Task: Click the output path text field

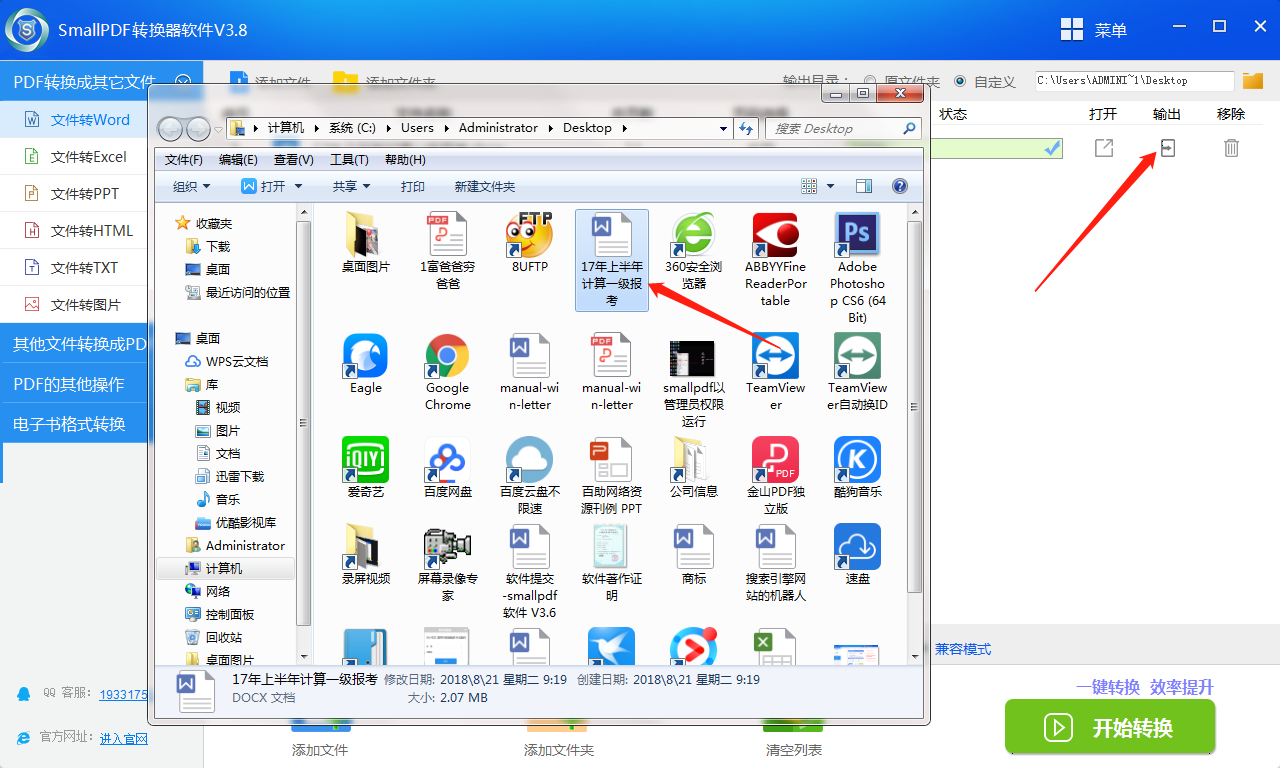Action: click(x=1134, y=80)
